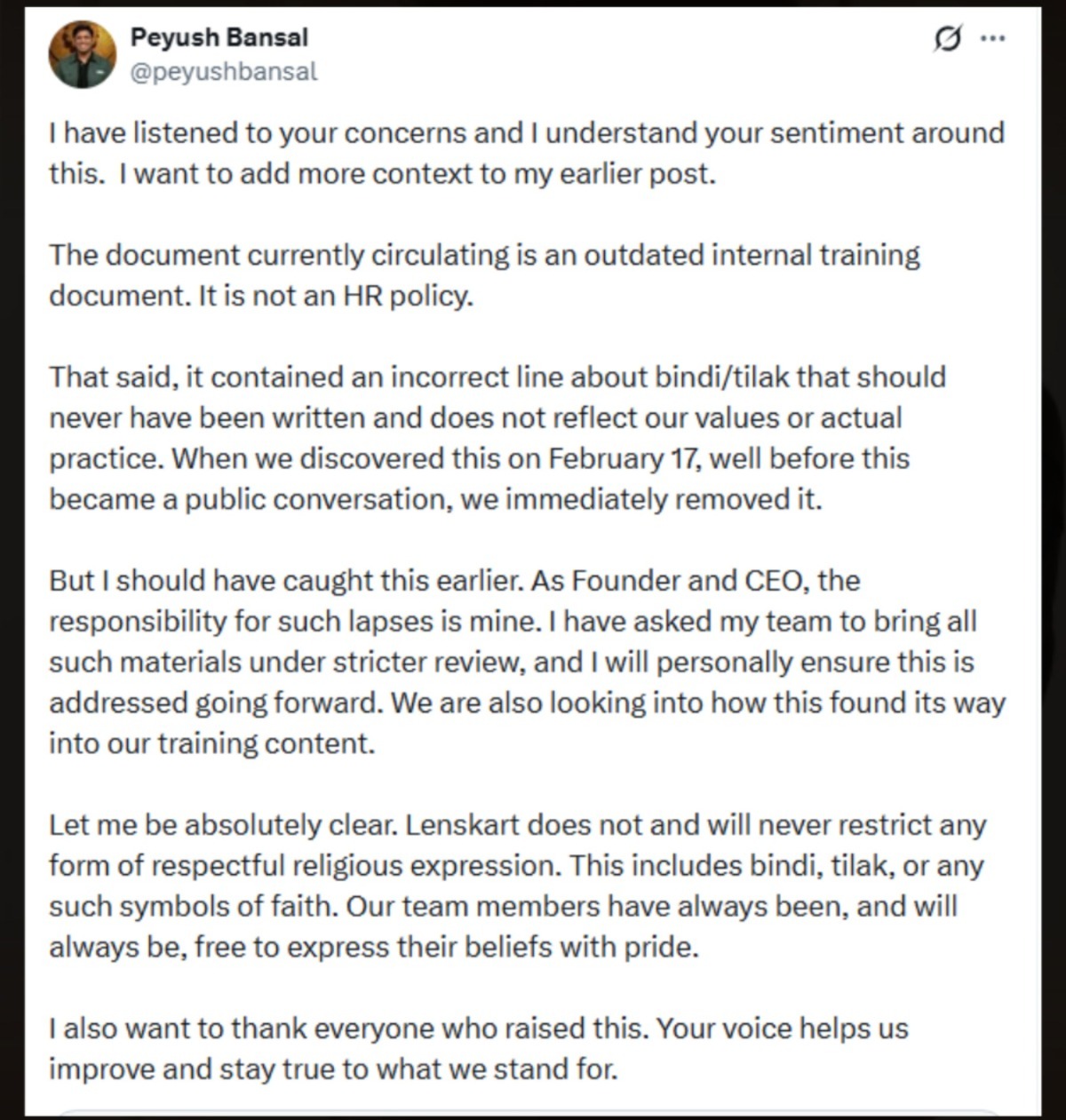Open the three-dot more options menu
This screenshot has width=1066, height=1120.
(x=992, y=38)
